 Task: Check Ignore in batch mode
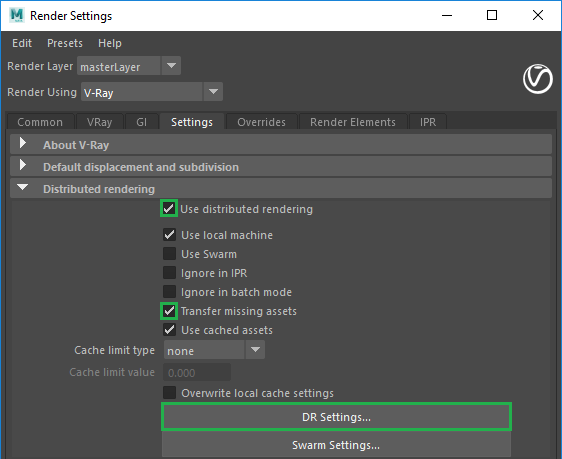pyautogui.click(x=169, y=292)
